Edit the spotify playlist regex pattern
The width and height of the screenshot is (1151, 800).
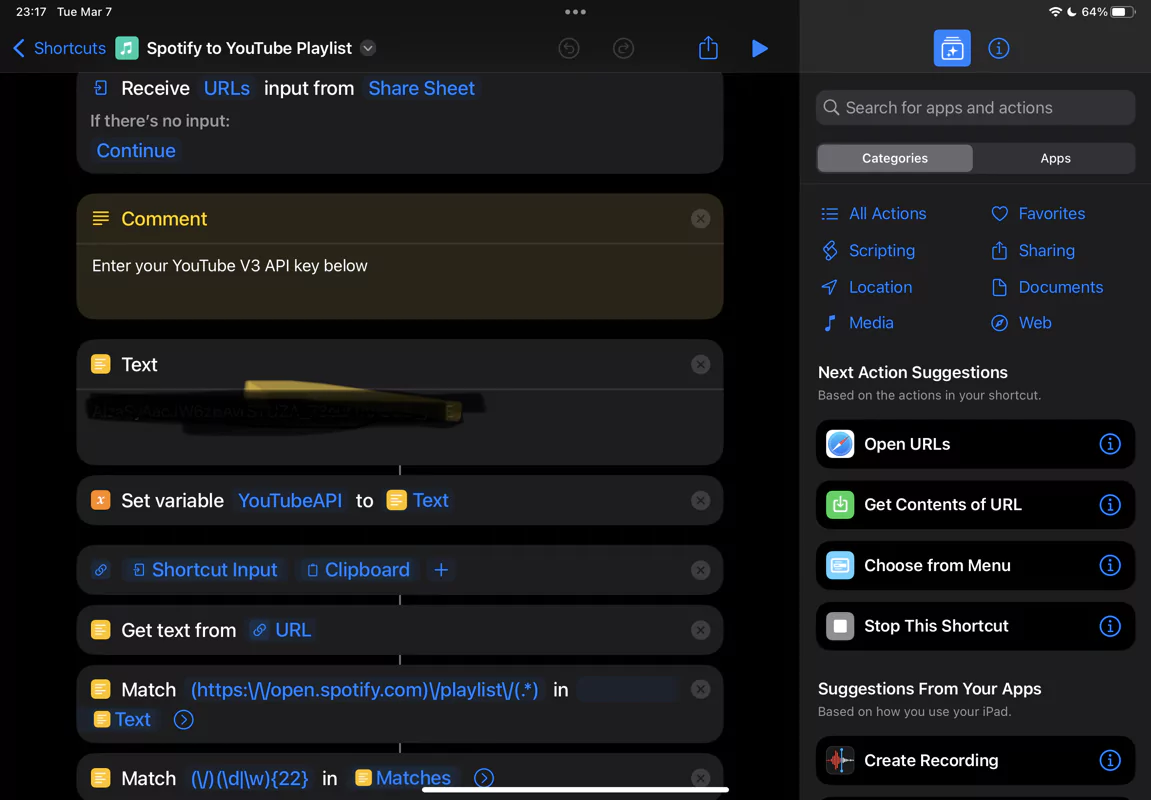point(365,690)
